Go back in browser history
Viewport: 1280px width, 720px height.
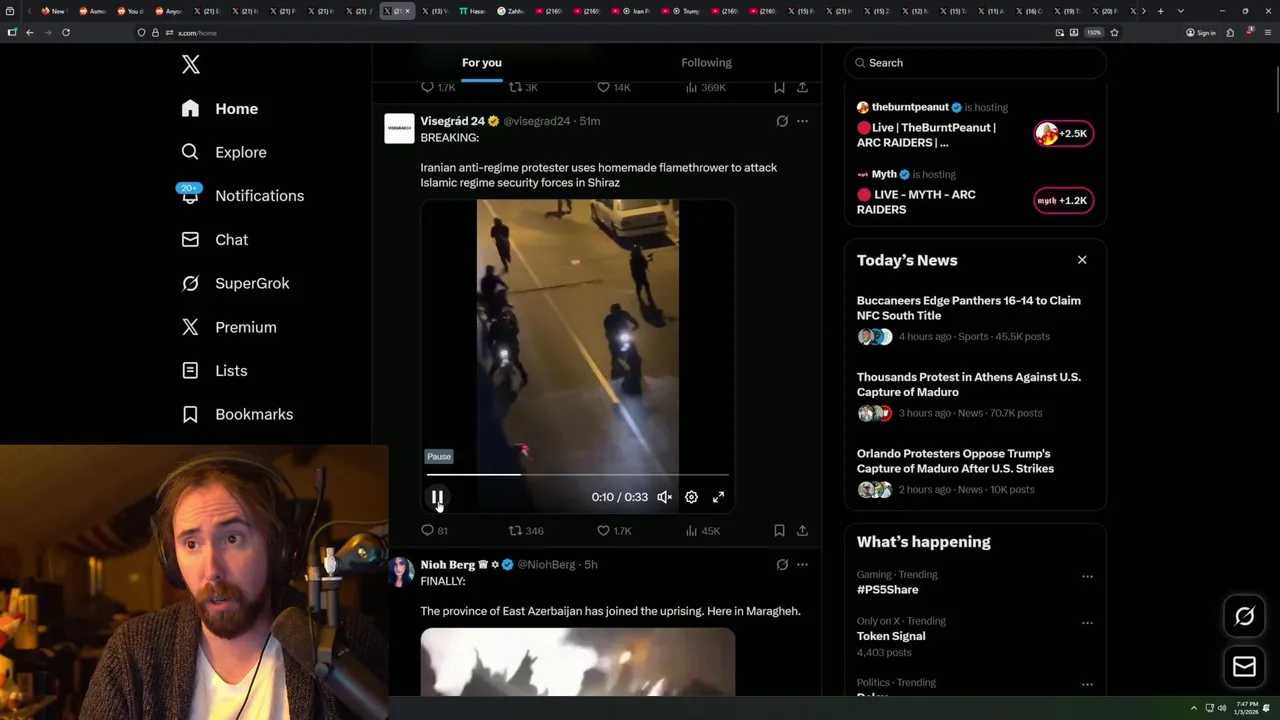click(30, 32)
